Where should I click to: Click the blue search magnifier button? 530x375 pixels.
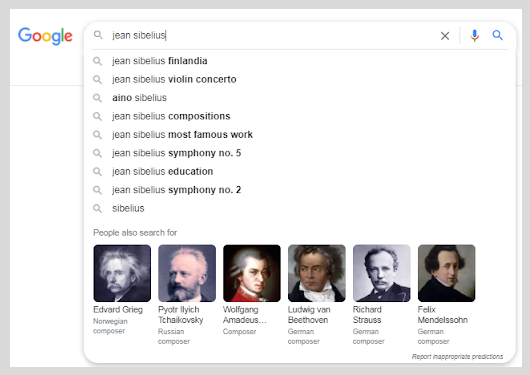(x=498, y=35)
